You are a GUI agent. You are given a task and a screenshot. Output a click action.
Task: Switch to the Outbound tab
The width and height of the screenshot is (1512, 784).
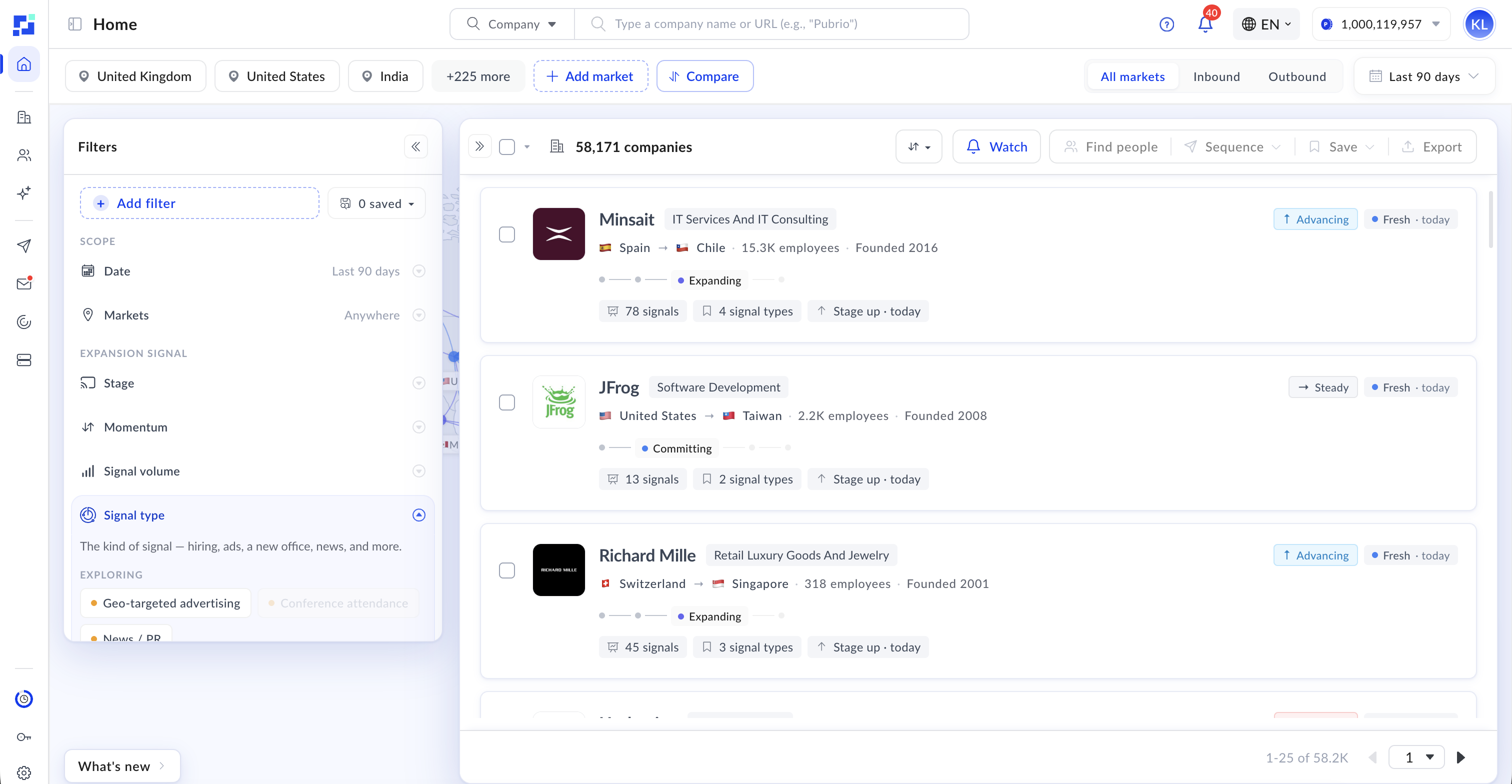coord(1297,76)
